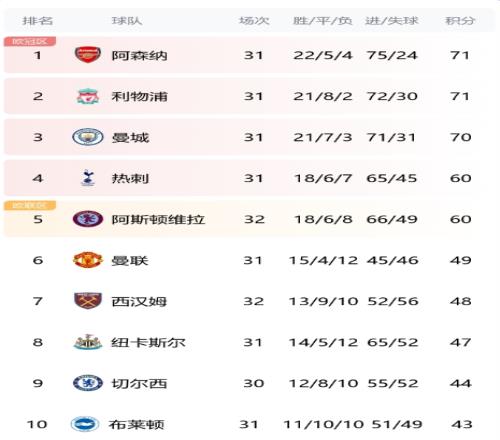
Task: Click the Arsenal club crest
Action: 88,55
